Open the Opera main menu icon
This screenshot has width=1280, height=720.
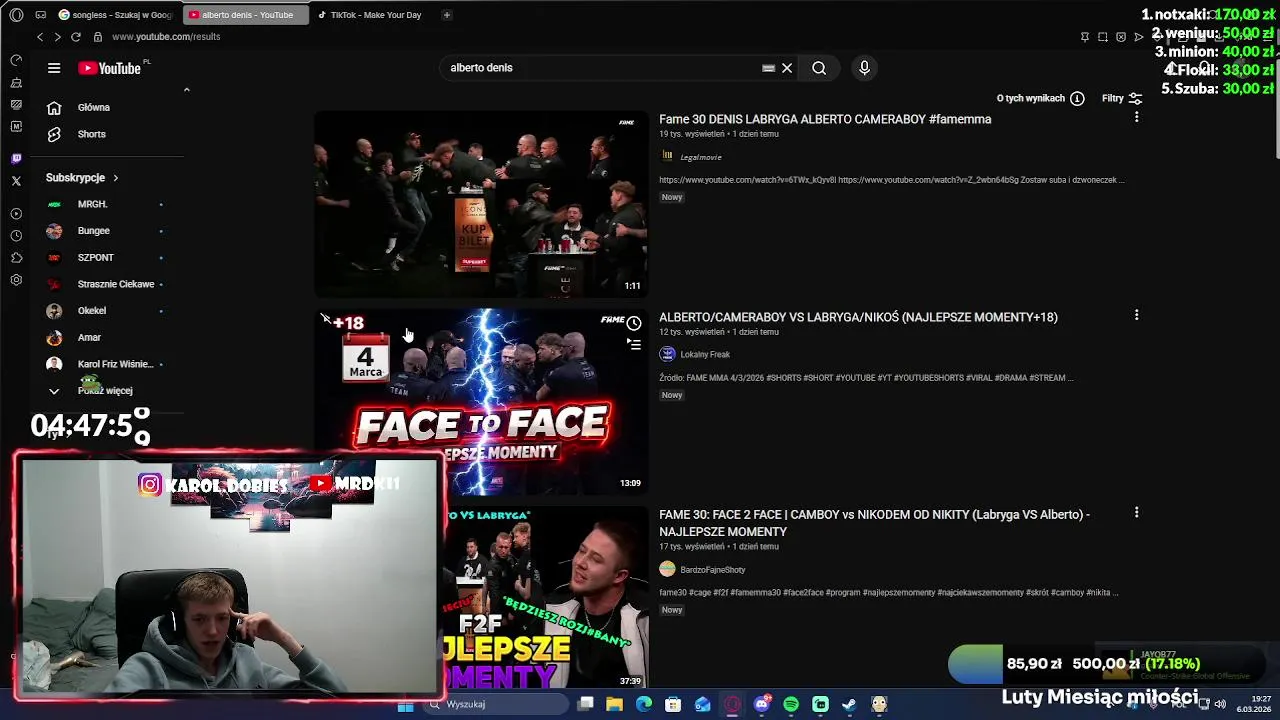(x=16, y=15)
